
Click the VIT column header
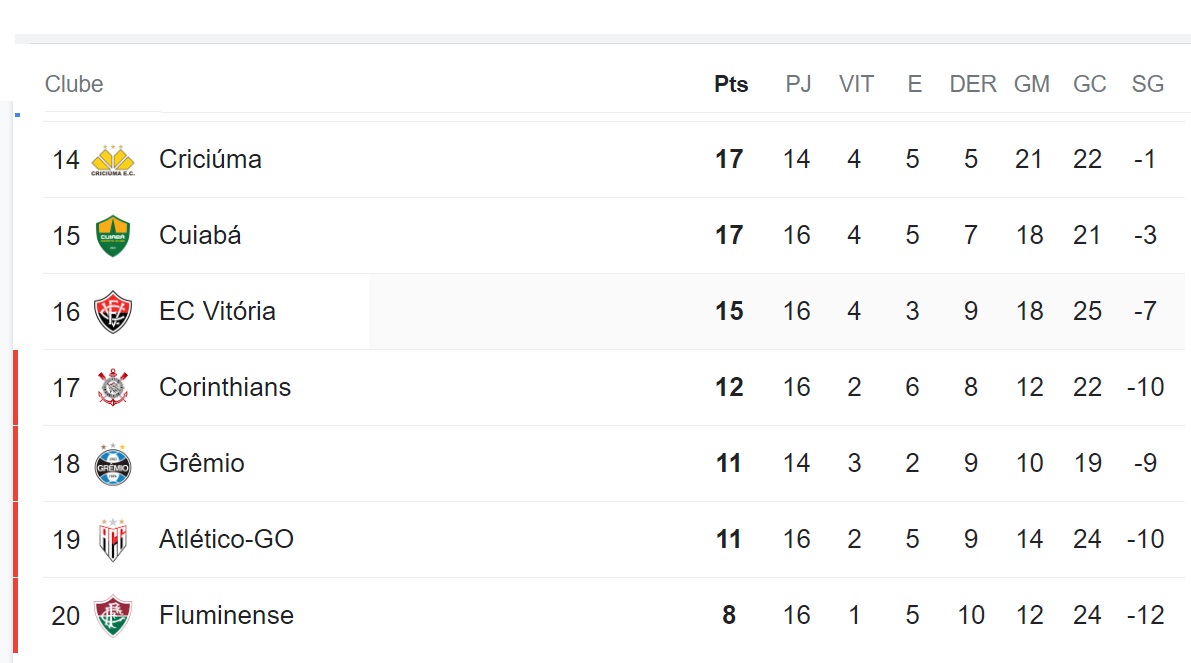click(856, 84)
